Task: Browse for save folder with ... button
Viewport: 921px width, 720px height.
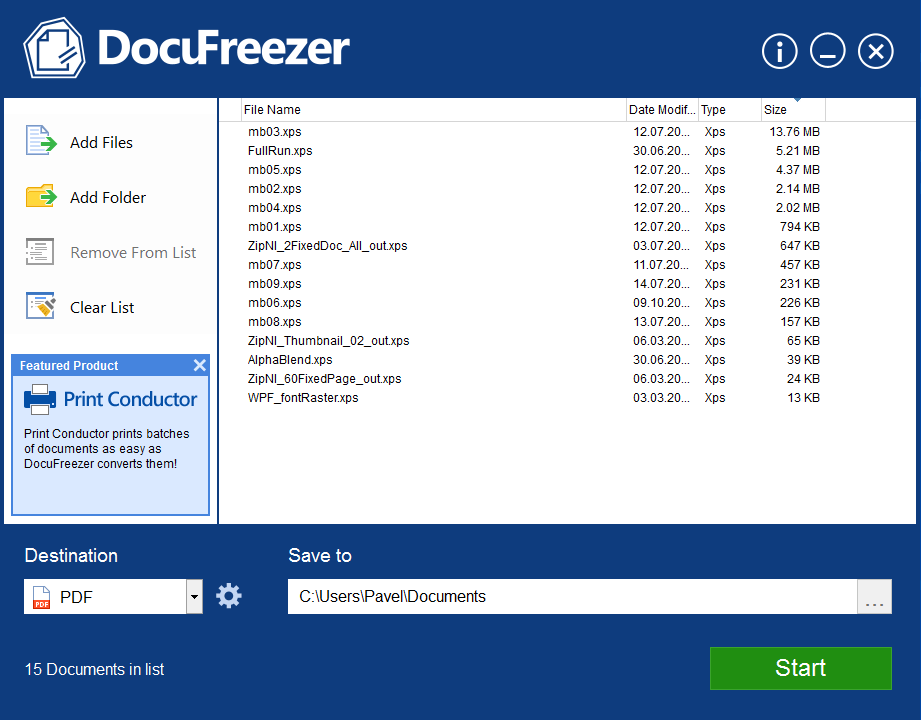Action: click(x=874, y=597)
